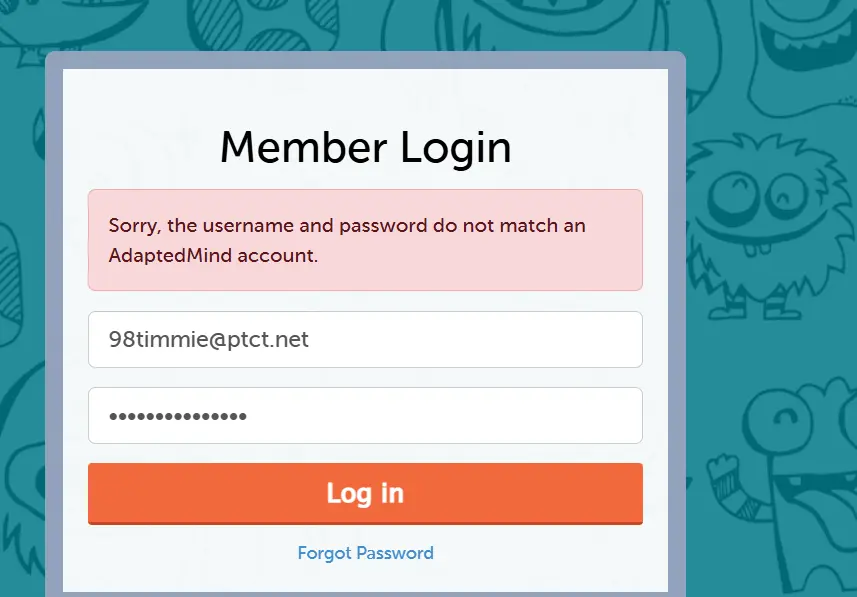Click the fuzzy monster's large left eye
Viewport: 857px width, 597px height.
point(734,196)
